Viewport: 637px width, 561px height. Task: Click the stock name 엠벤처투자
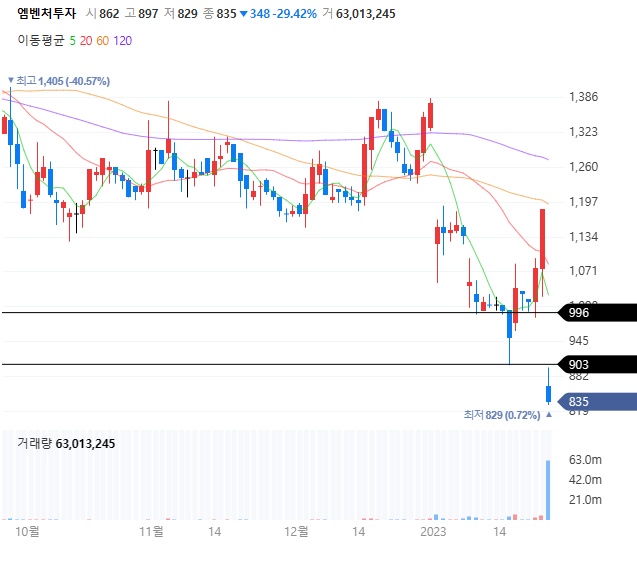46,13
